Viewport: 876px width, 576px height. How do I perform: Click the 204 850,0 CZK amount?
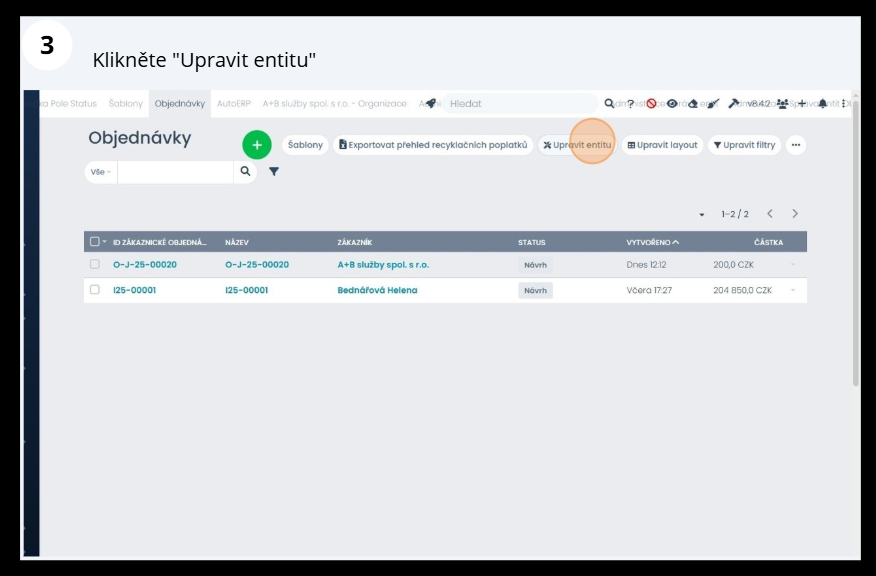(742, 290)
